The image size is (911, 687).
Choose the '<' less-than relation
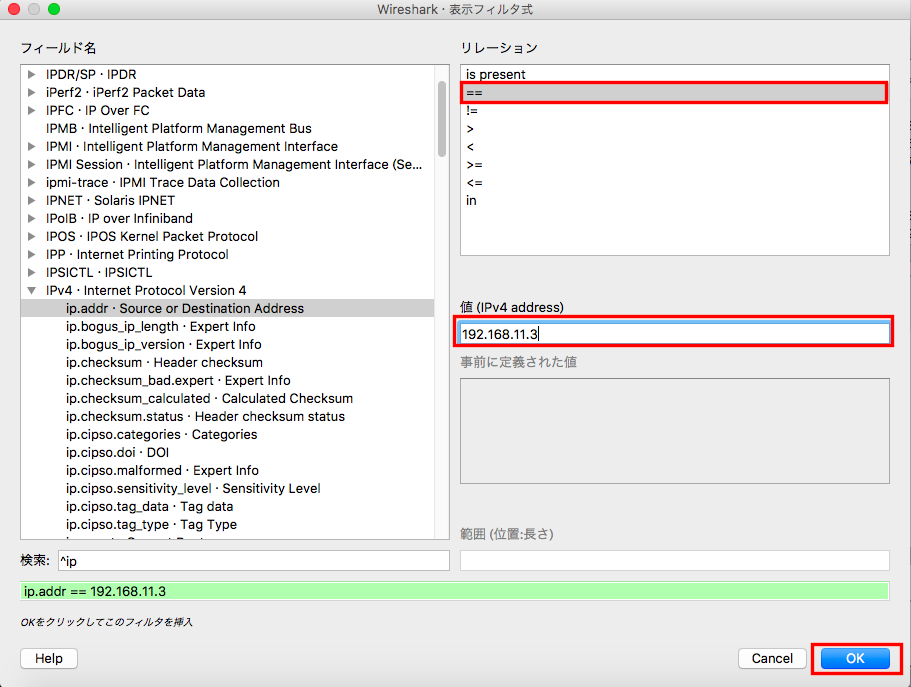675,146
